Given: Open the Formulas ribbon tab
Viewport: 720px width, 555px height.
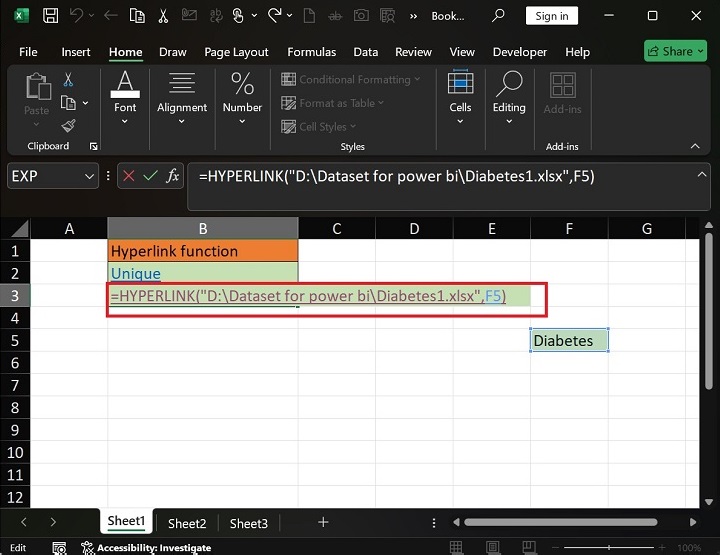Looking at the screenshot, I should [x=311, y=52].
